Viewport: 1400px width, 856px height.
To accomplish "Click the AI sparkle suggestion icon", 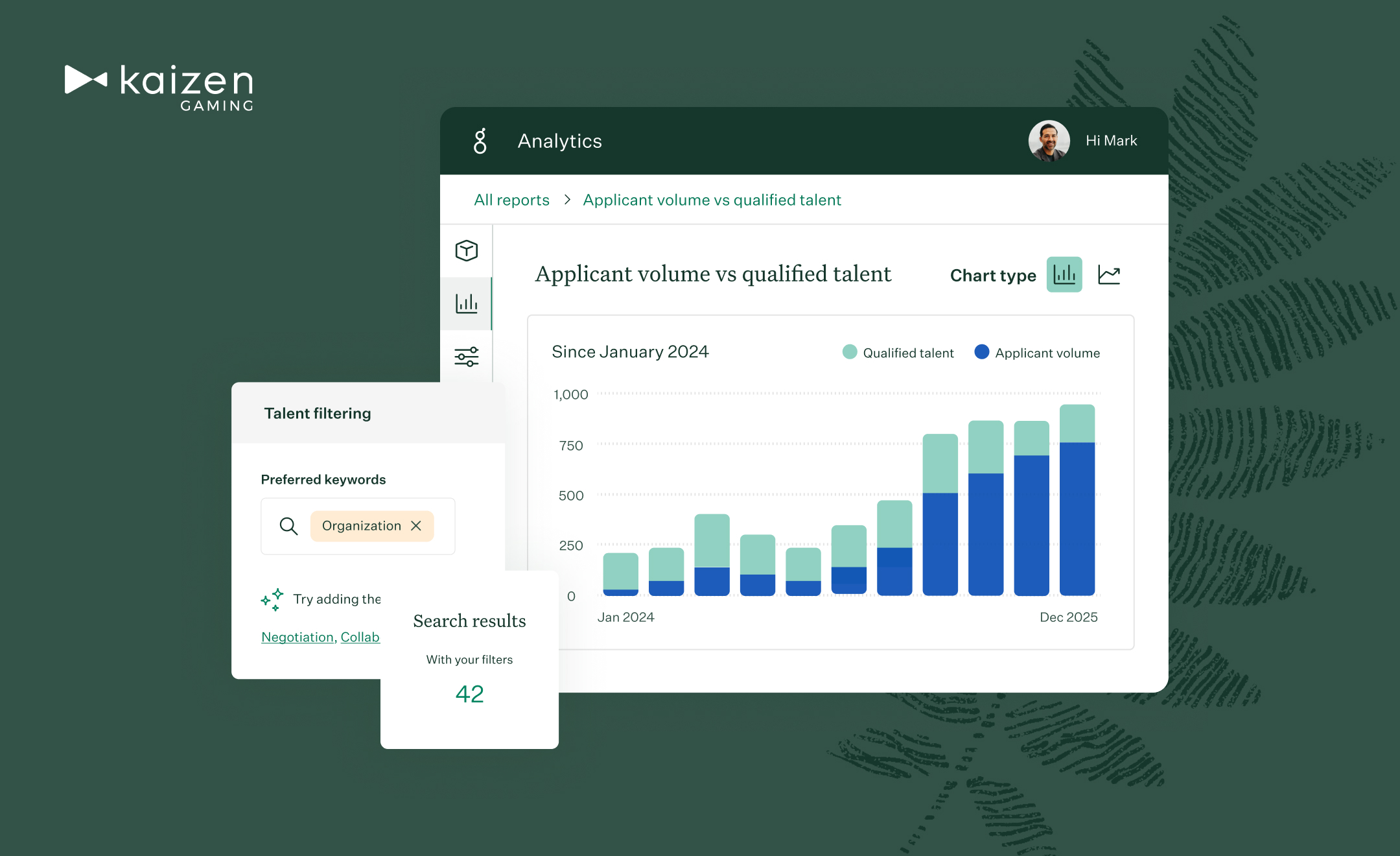I will pyautogui.click(x=272, y=599).
